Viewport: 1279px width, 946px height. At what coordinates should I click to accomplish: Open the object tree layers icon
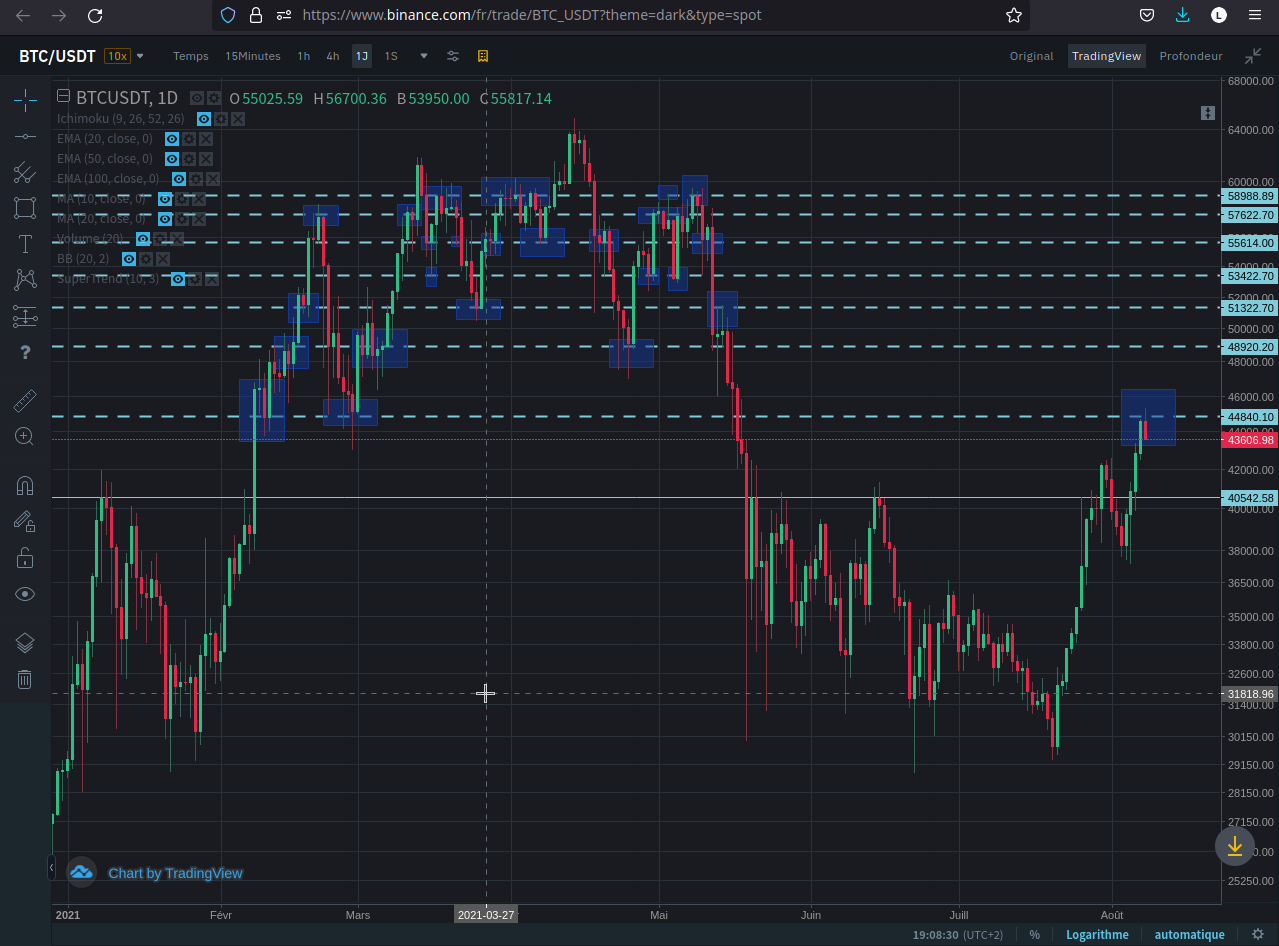click(25, 643)
